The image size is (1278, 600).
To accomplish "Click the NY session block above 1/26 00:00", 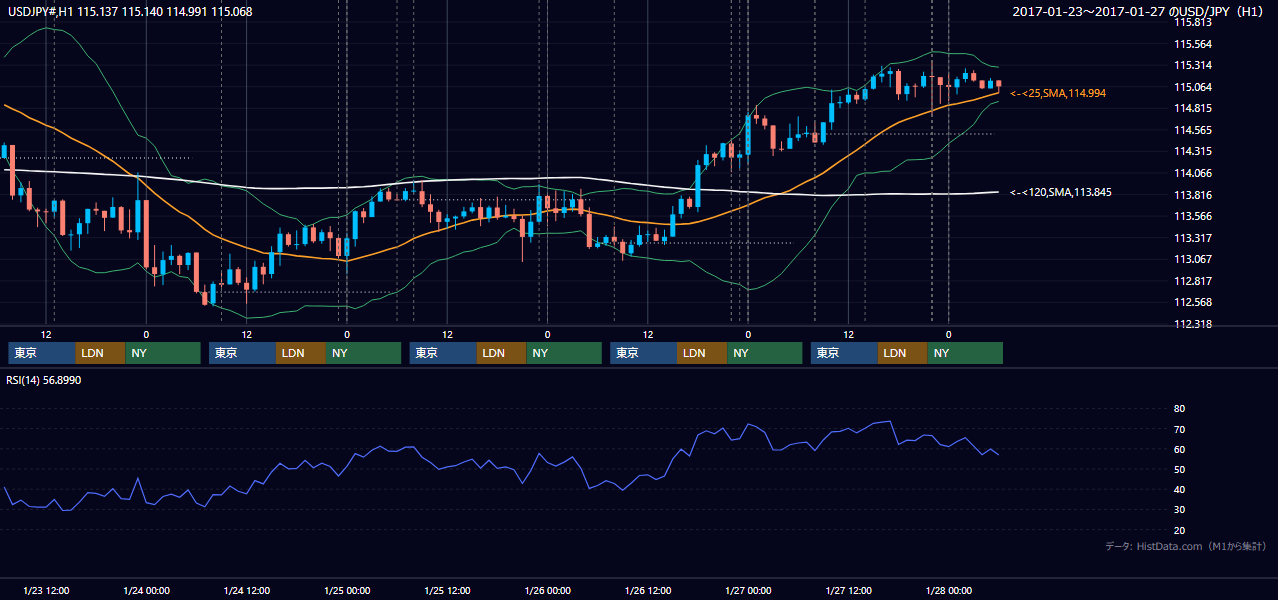I will coord(564,353).
